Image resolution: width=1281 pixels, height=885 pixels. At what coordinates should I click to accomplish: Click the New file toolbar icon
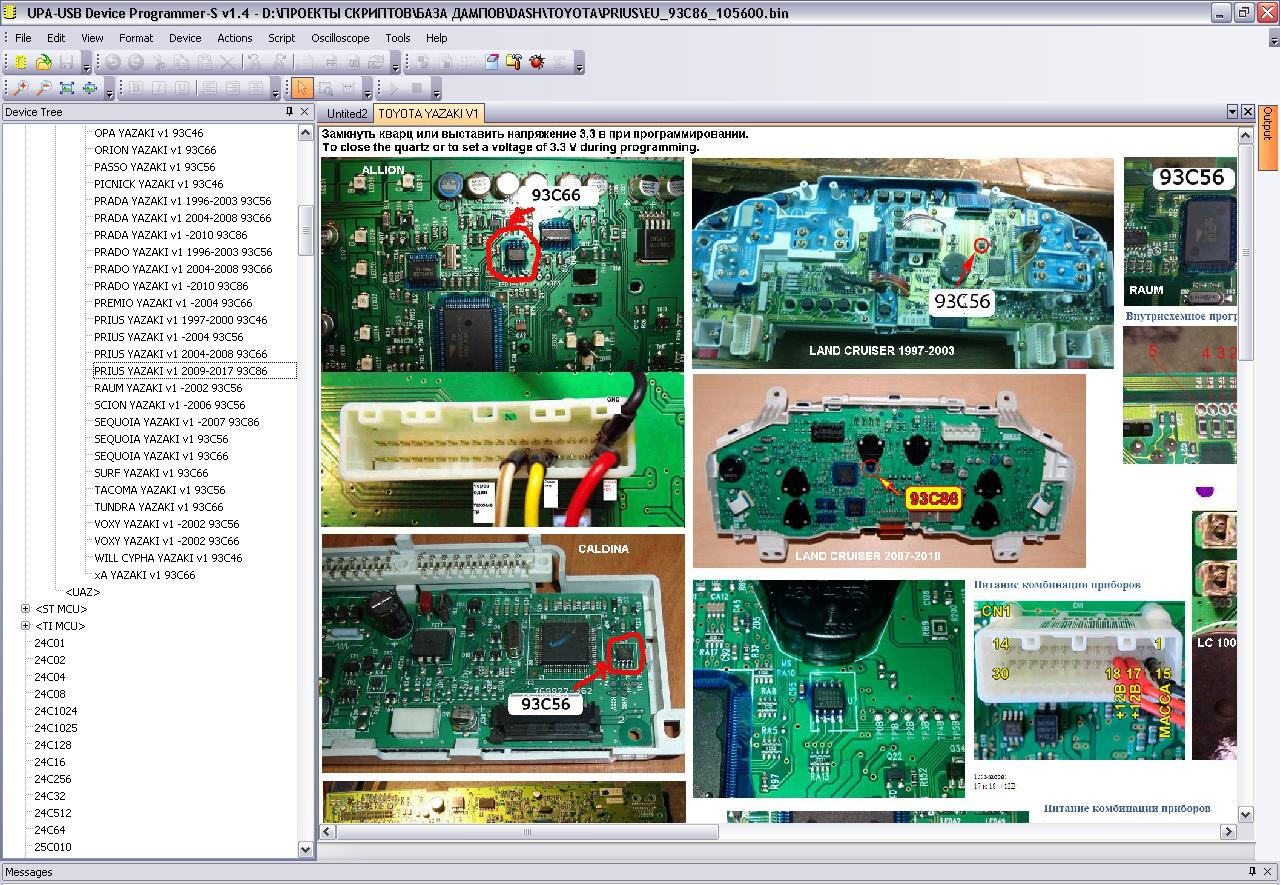21,62
